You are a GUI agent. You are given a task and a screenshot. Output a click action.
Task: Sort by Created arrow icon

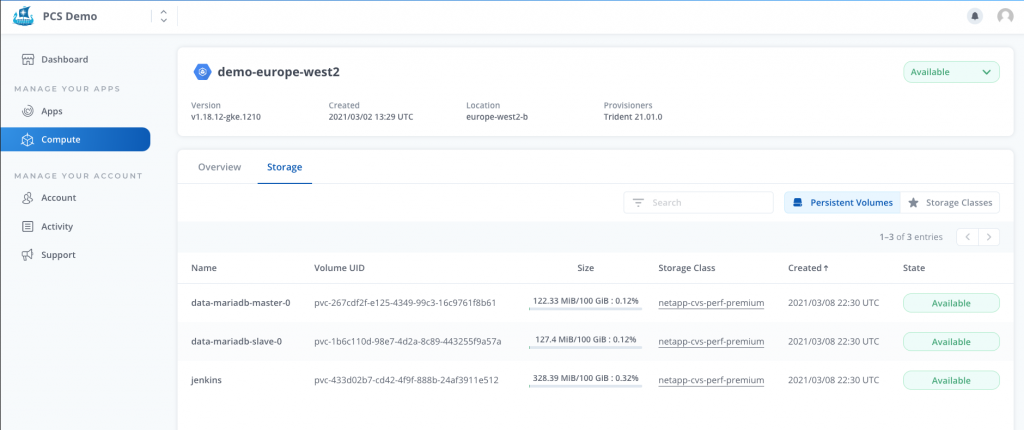(x=825, y=268)
